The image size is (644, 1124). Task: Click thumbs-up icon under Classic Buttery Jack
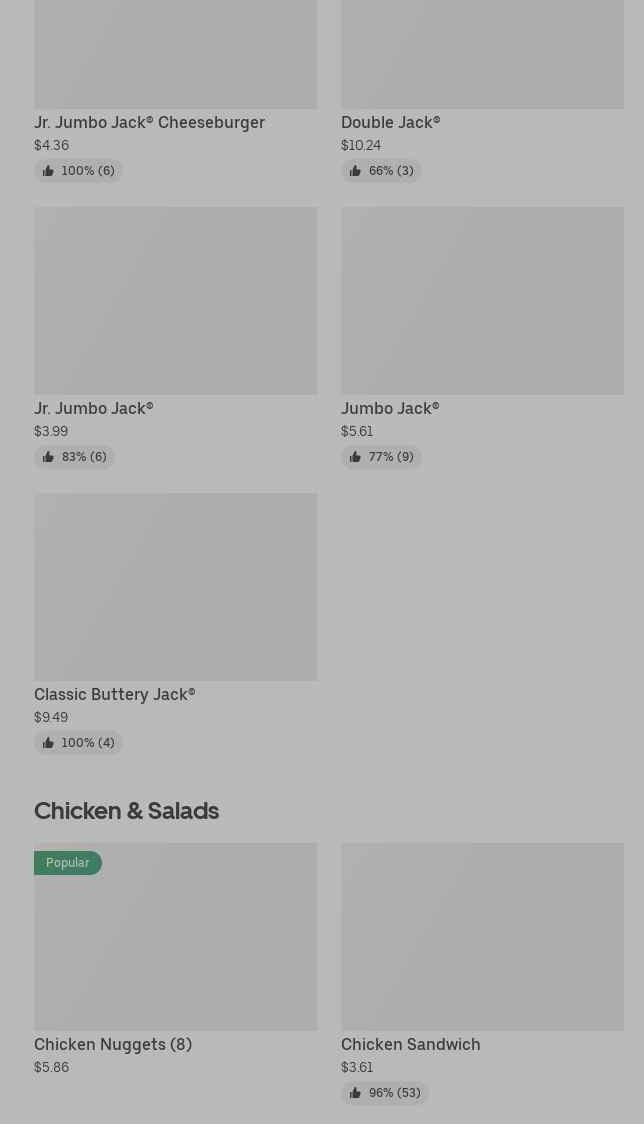tap(48, 743)
